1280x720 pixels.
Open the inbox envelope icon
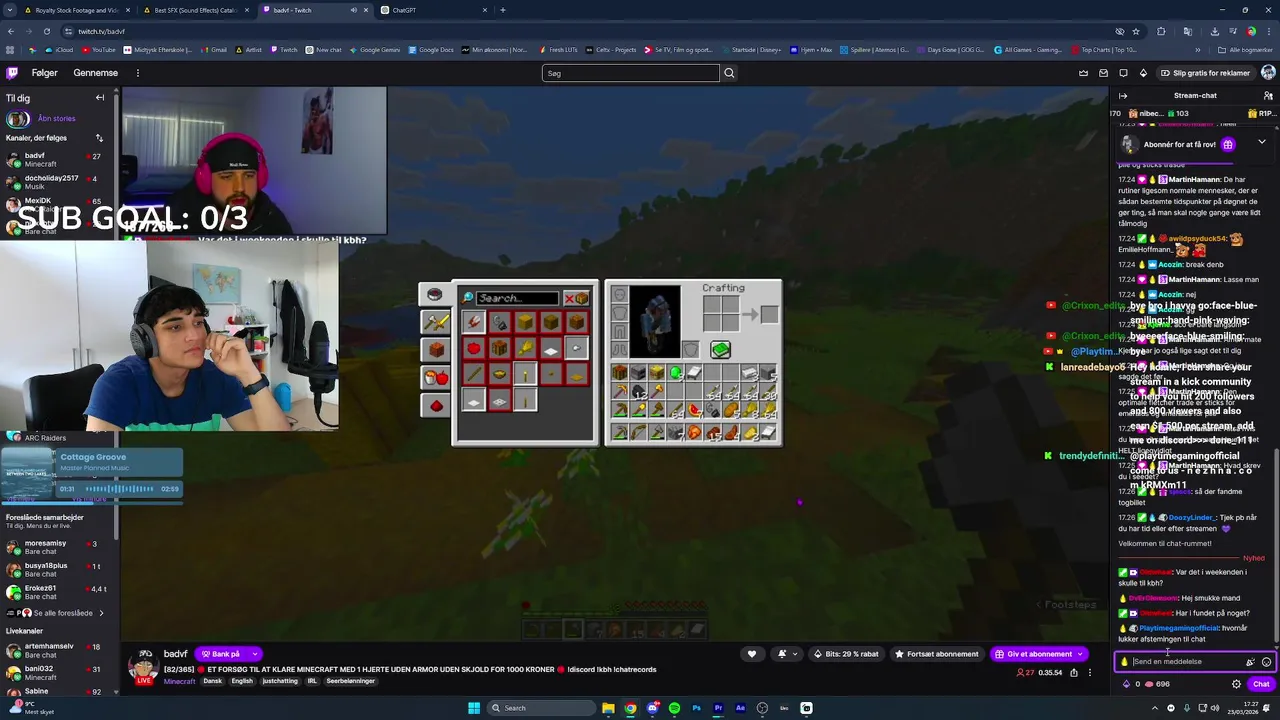[x=1103, y=73]
